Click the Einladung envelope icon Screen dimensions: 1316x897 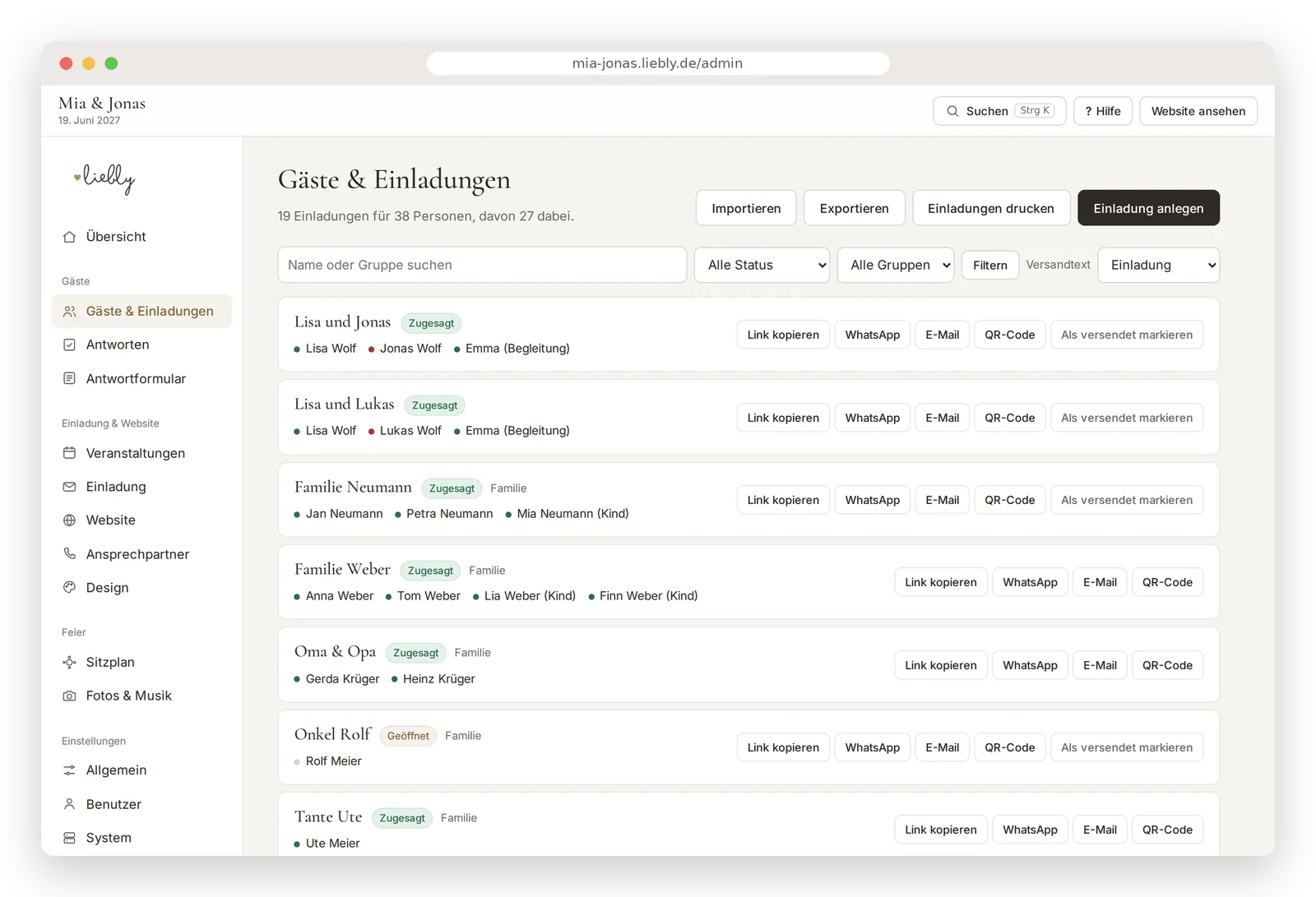click(x=70, y=487)
